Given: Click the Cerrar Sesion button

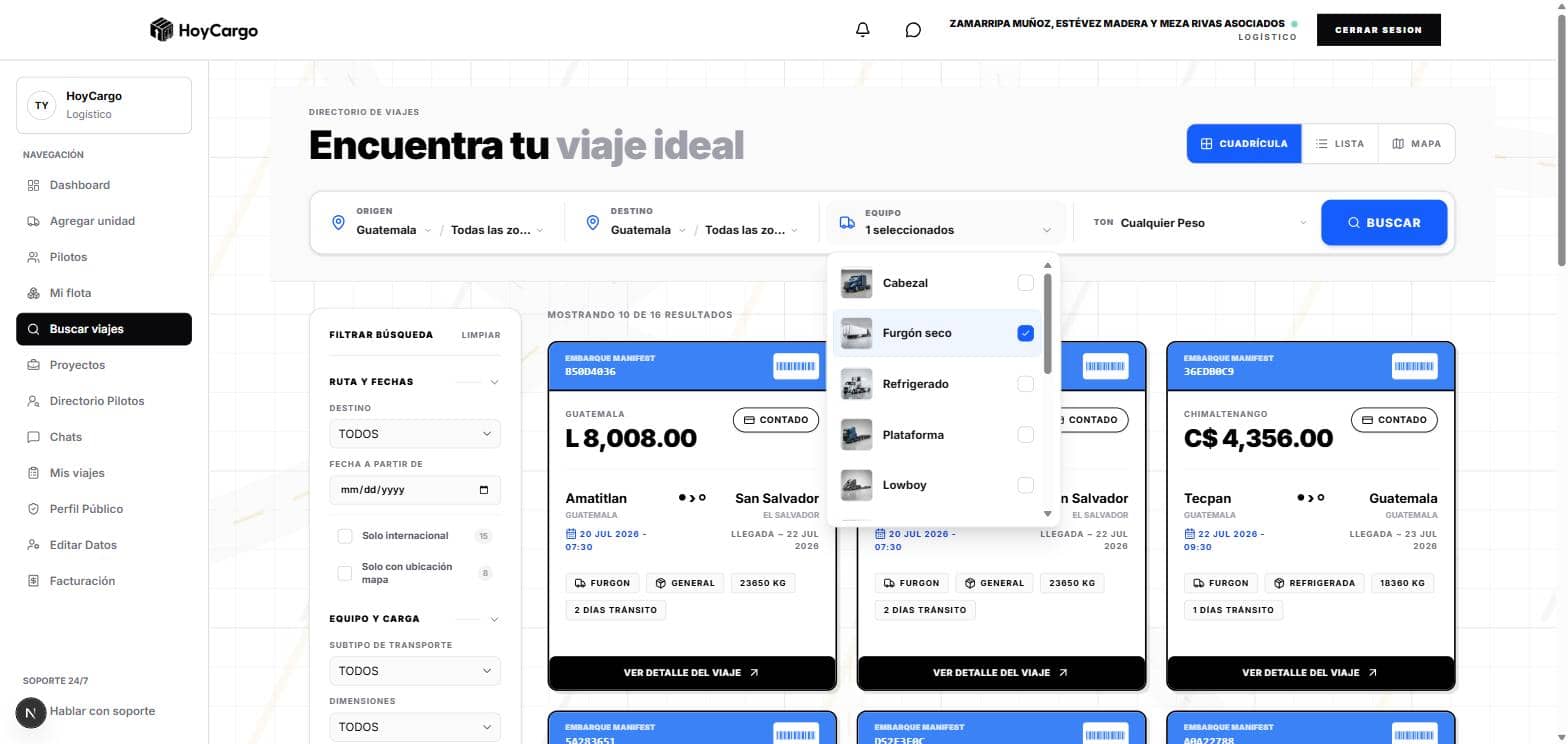Looking at the screenshot, I should (x=1378, y=30).
